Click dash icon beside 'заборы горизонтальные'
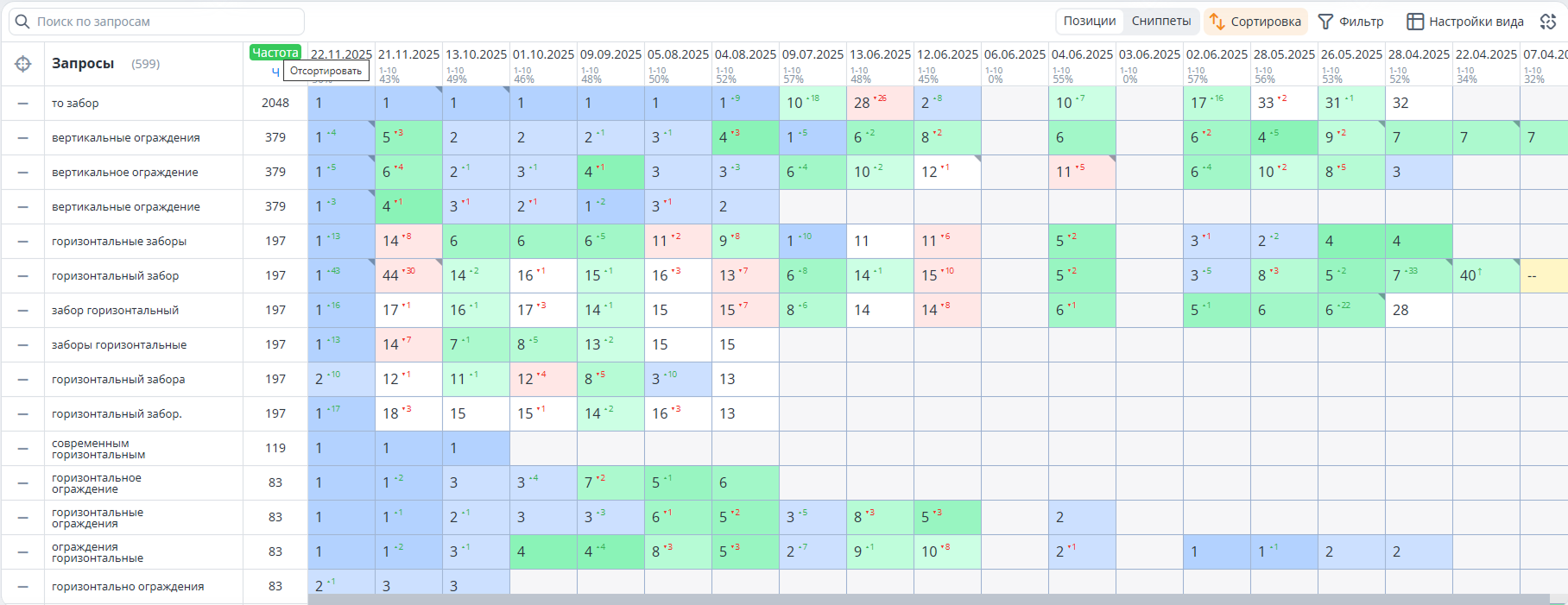 pos(23,345)
